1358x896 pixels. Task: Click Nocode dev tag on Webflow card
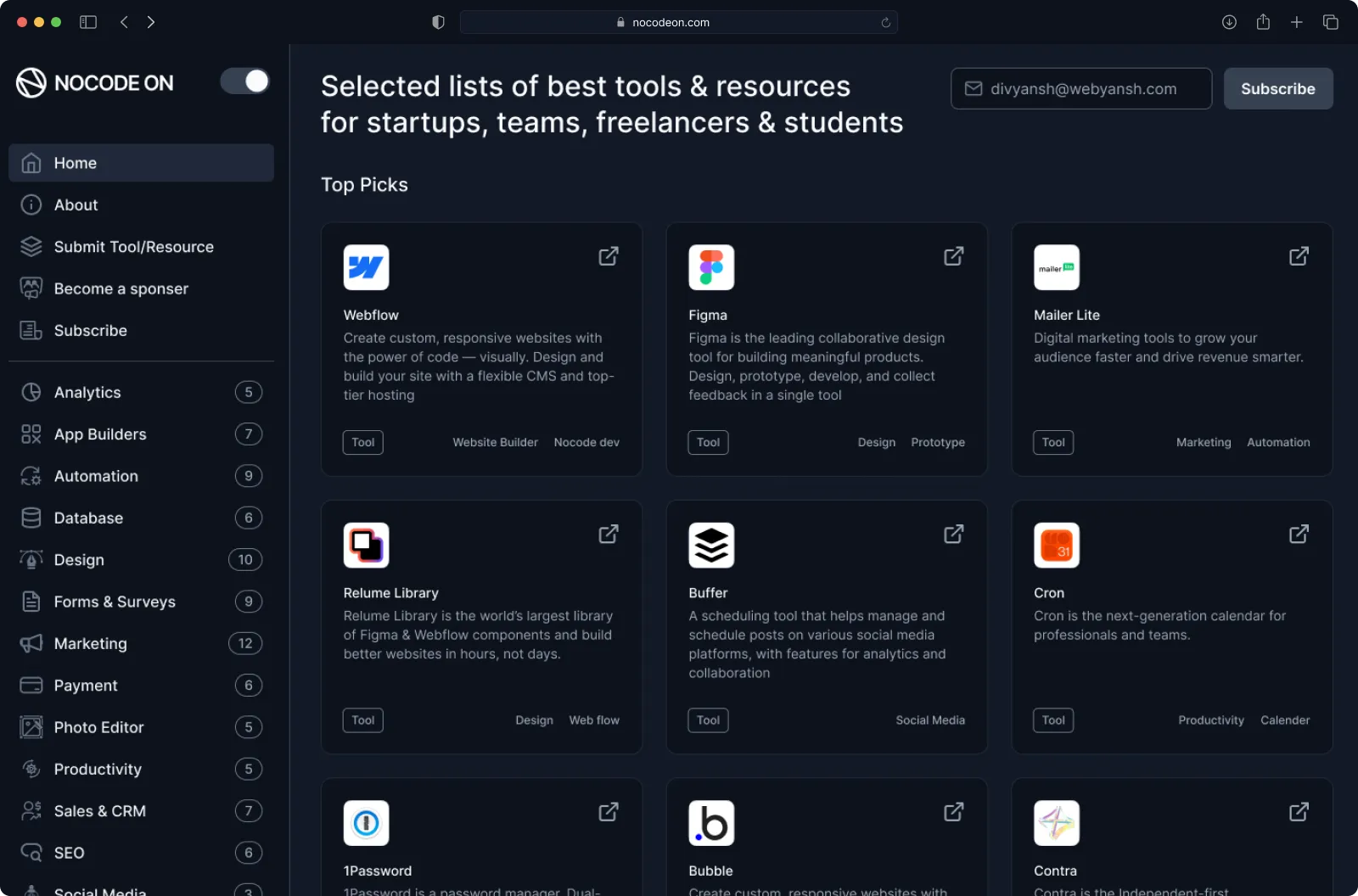pos(586,442)
